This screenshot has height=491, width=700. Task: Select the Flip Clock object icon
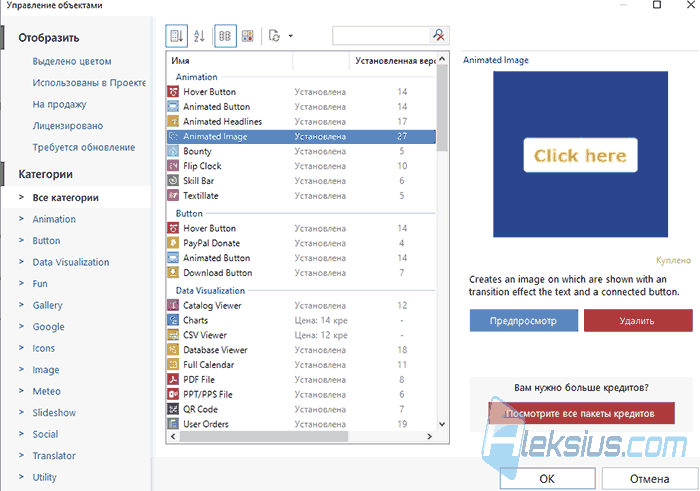(x=173, y=166)
